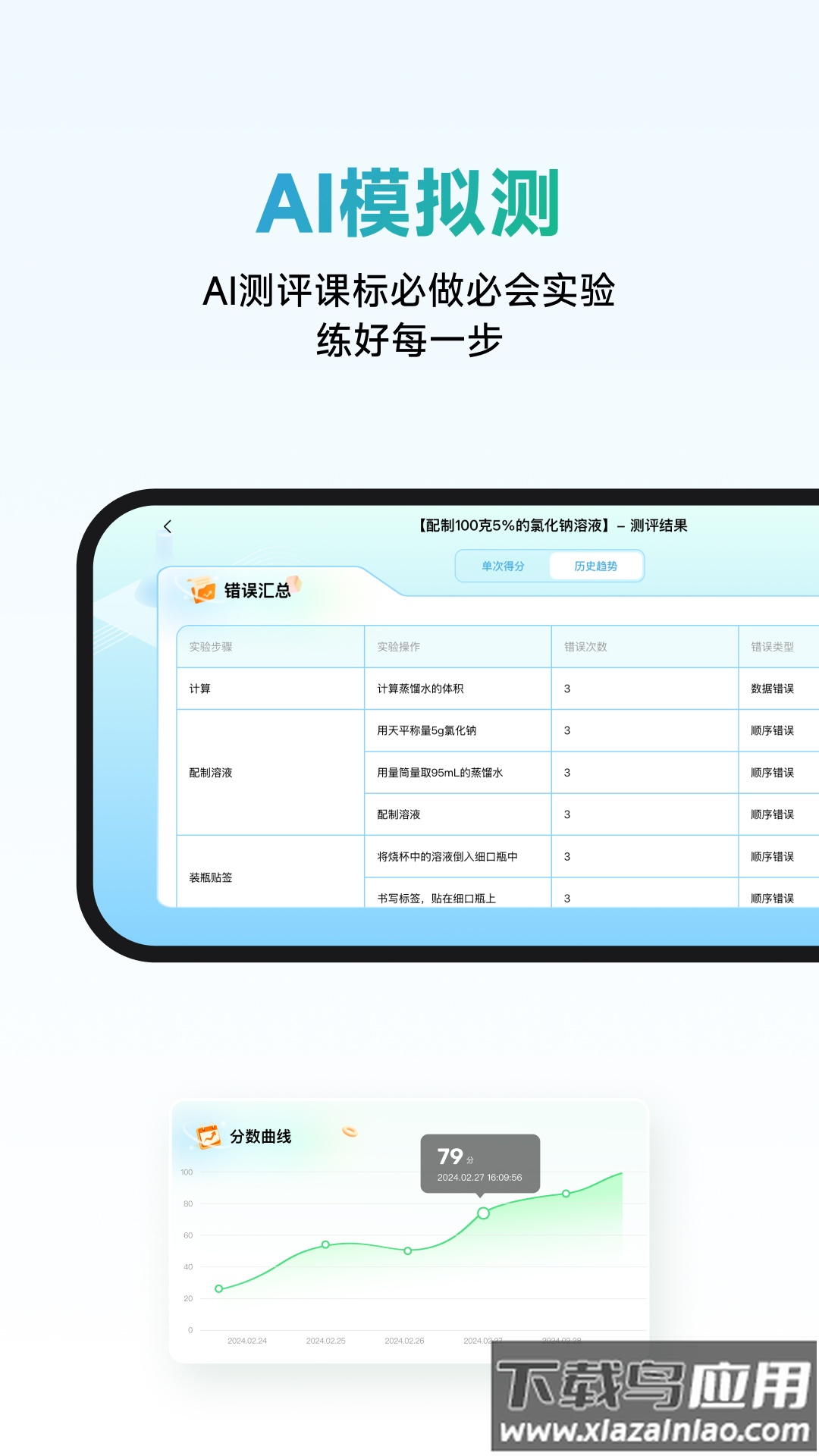Viewport: 819px width, 1456px height.
Task: Click the 2024.02.26 data point on curve
Action: pos(408,1250)
